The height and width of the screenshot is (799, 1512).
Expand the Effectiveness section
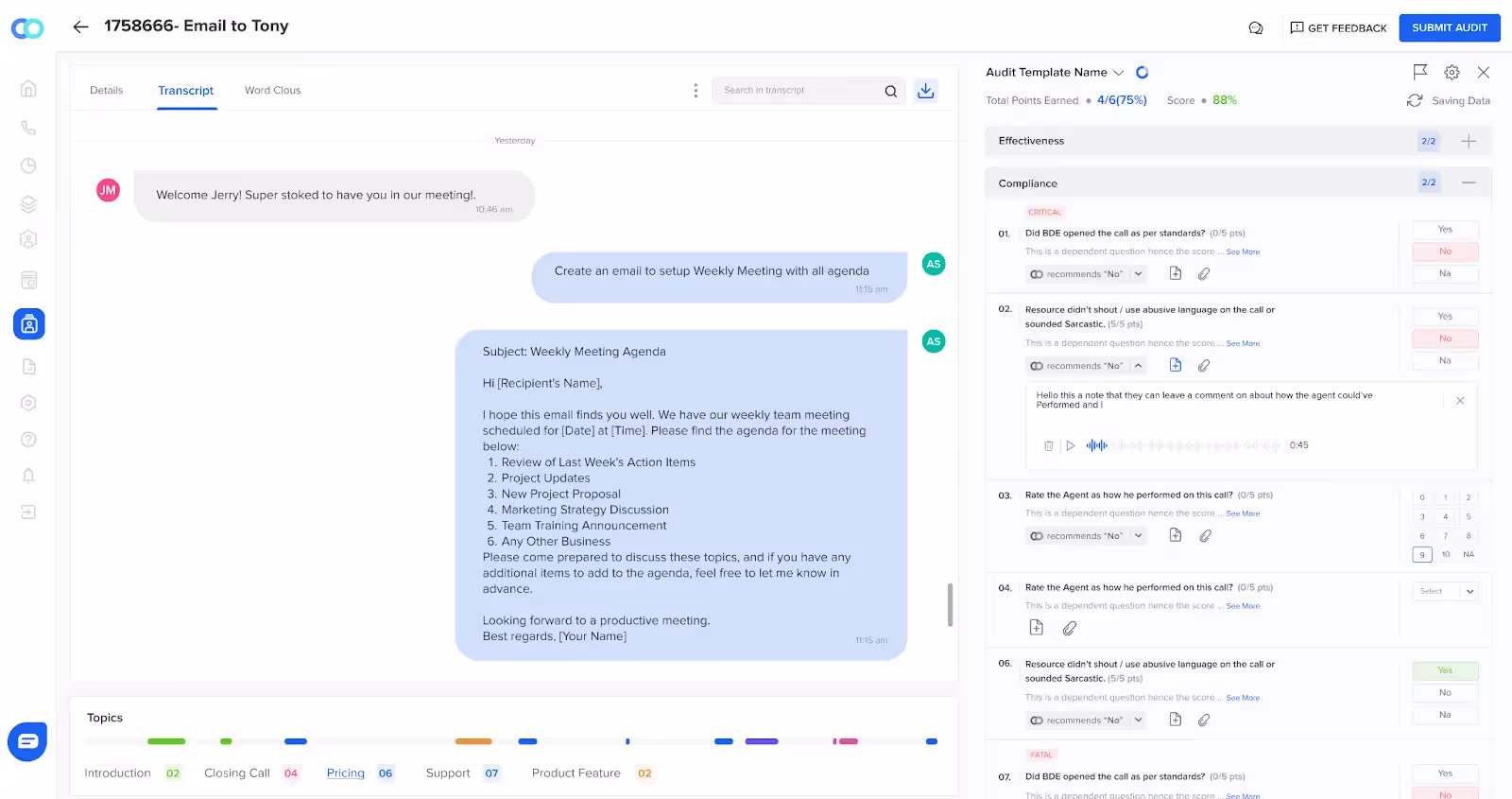coord(1469,141)
